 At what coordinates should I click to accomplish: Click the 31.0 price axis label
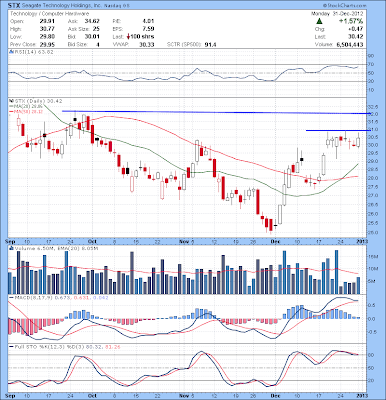point(373,130)
